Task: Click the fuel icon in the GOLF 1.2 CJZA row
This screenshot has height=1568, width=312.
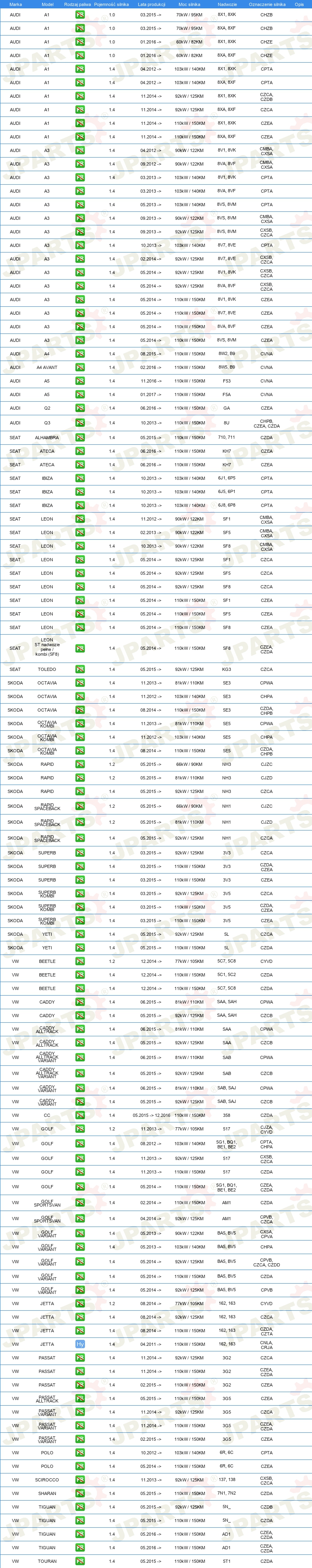Action: pos(80,1128)
